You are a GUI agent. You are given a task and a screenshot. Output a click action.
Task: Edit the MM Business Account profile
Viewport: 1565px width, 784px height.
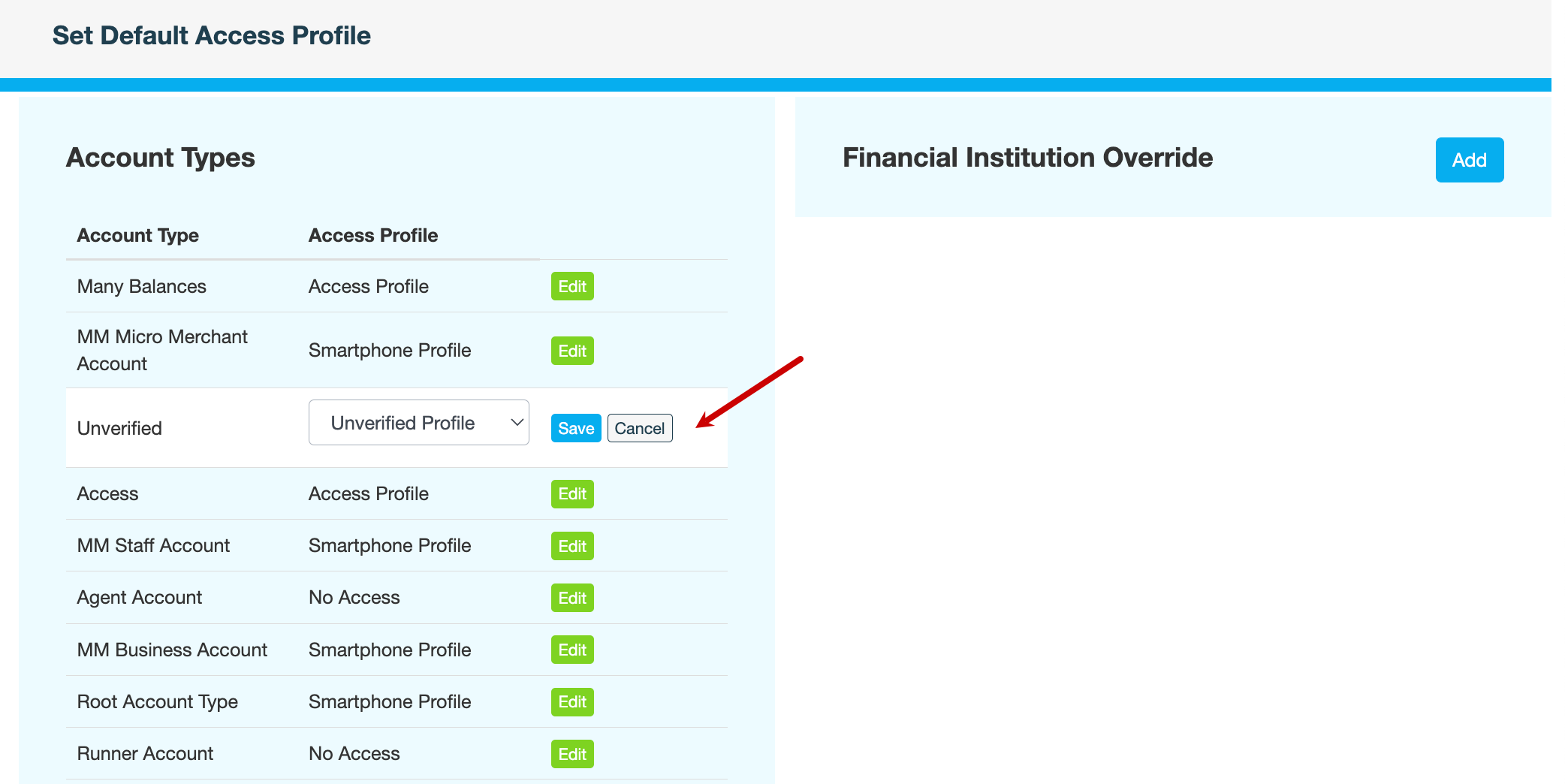(572, 650)
